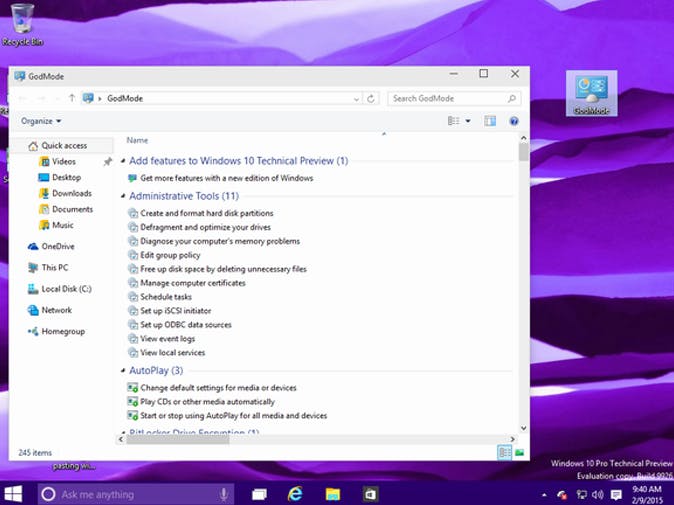Click the Windows Start button
Screen dimensions: 674x505
(13, 494)
